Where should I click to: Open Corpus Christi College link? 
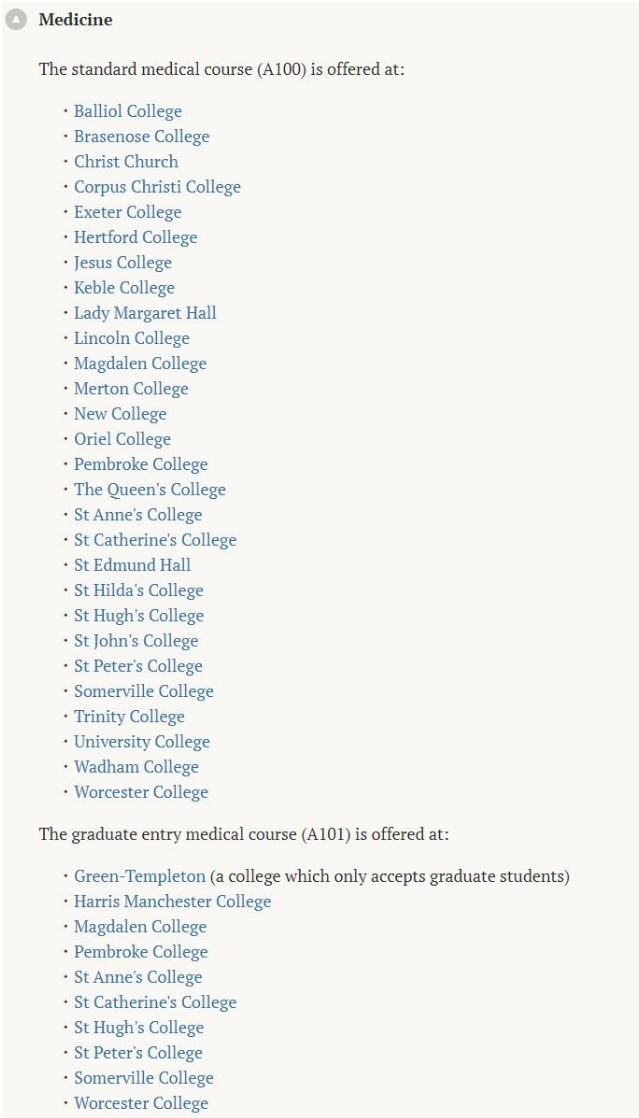[158, 187]
